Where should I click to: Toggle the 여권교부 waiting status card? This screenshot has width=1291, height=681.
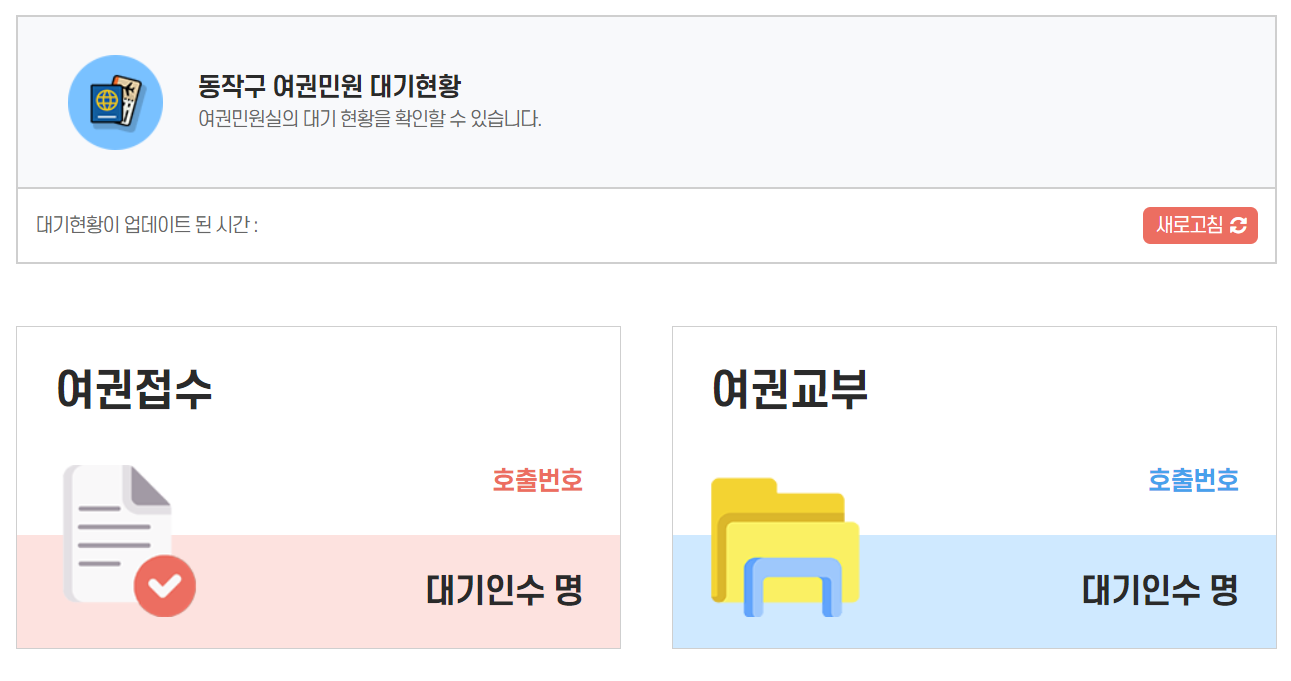pyautogui.click(x=973, y=487)
